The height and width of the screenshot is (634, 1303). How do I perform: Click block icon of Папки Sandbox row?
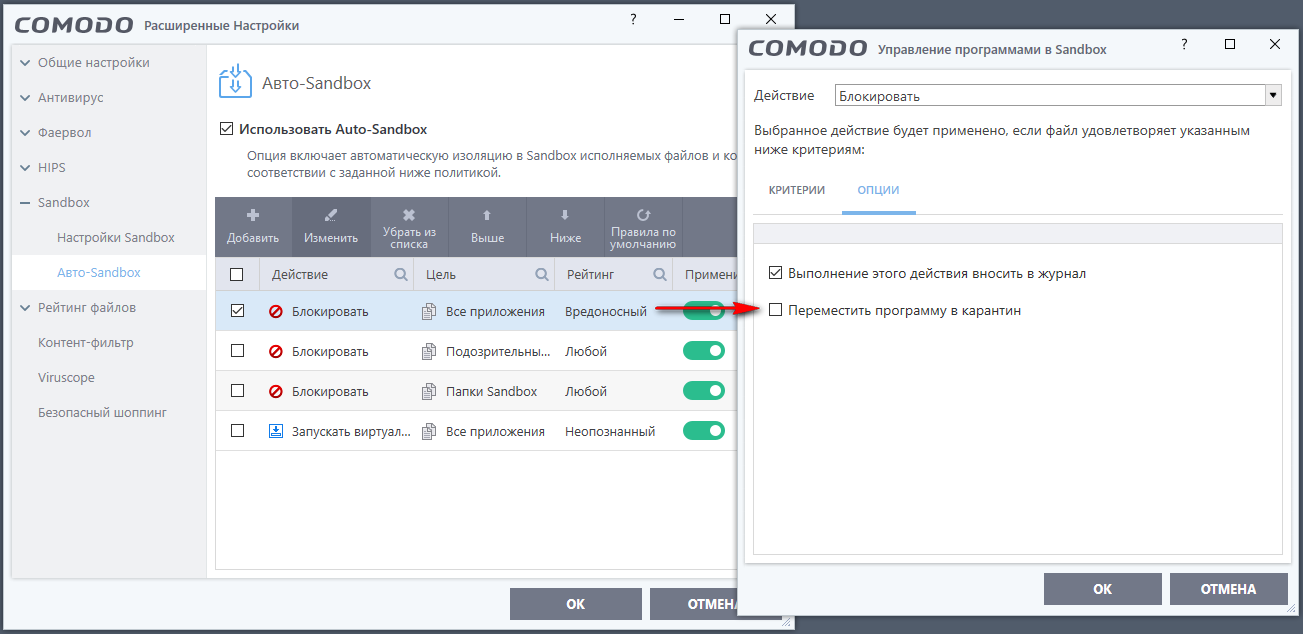(x=276, y=392)
